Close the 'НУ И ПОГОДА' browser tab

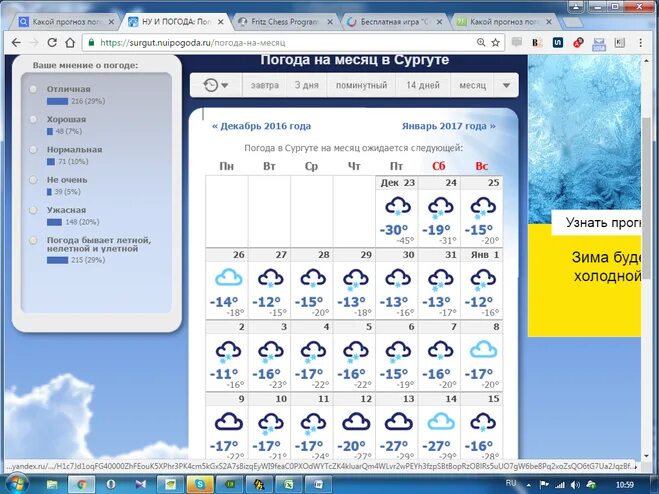[x=220, y=22]
